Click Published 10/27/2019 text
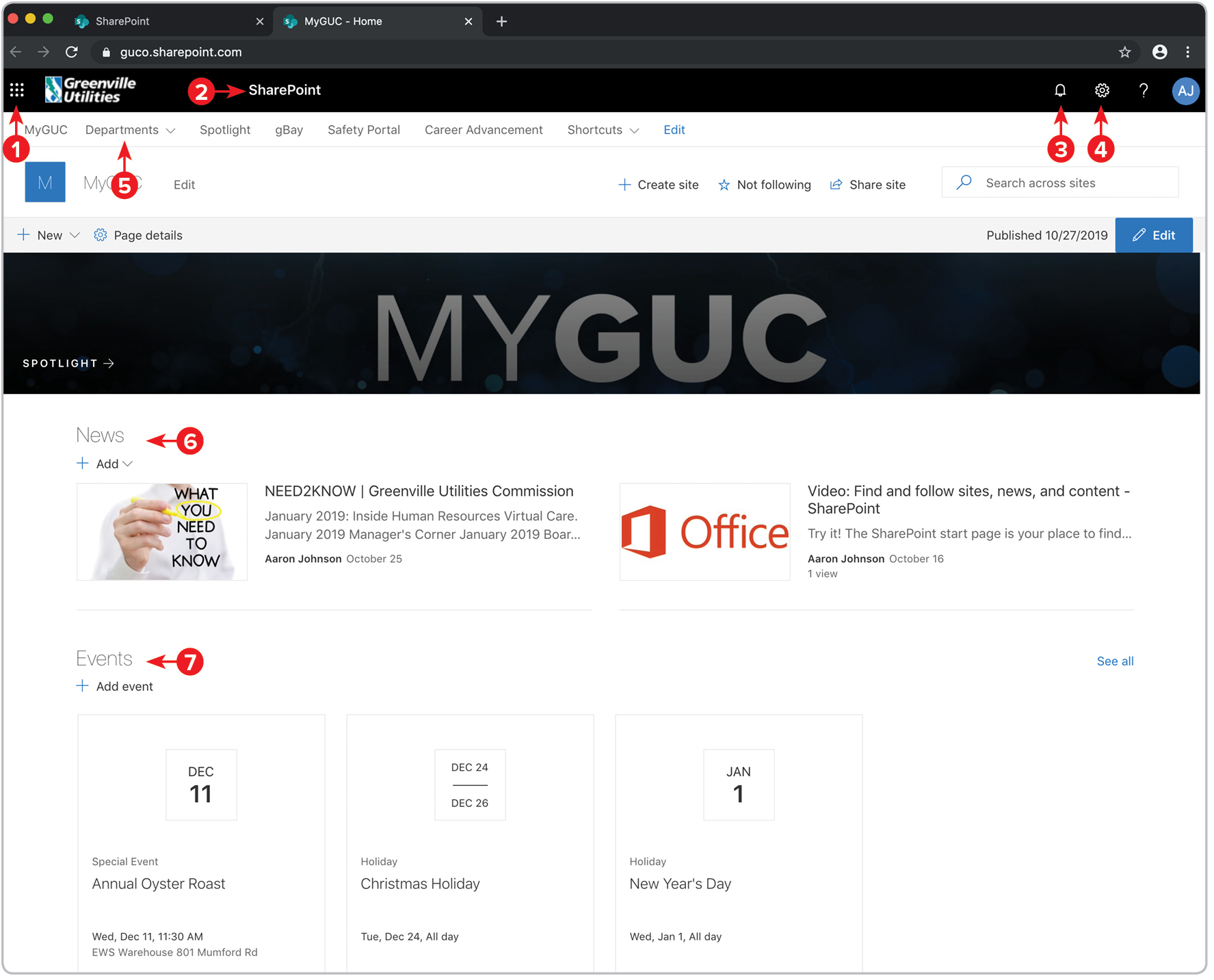Image resolution: width=1214 pixels, height=980 pixels. [x=1046, y=235]
